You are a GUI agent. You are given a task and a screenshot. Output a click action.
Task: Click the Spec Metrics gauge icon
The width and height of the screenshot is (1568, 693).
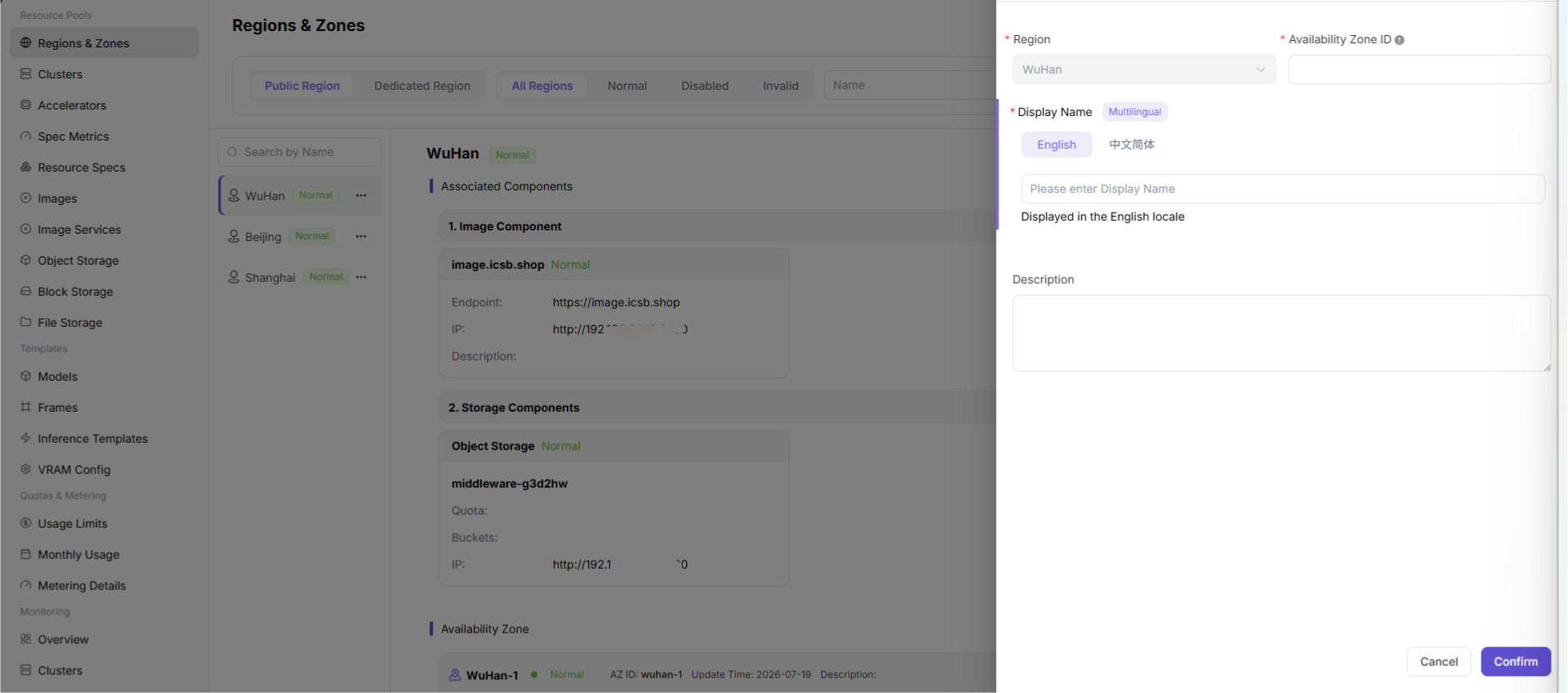pos(26,136)
